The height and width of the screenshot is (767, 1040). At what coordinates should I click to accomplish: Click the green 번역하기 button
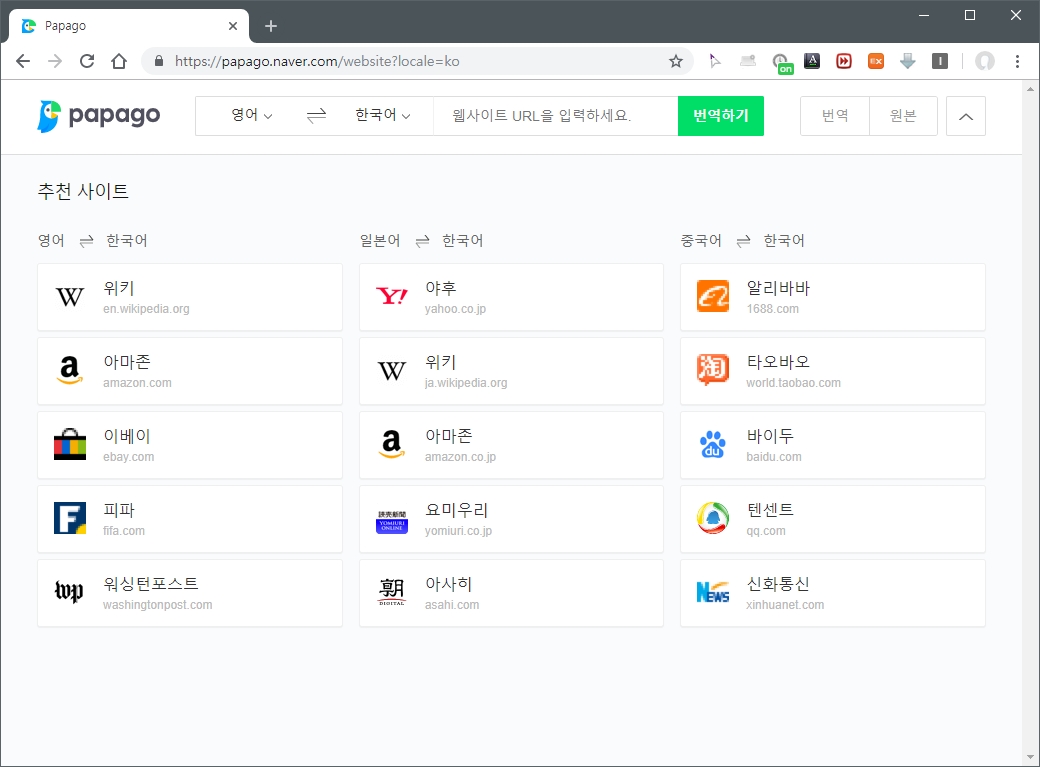pyautogui.click(x=721, y=116)
